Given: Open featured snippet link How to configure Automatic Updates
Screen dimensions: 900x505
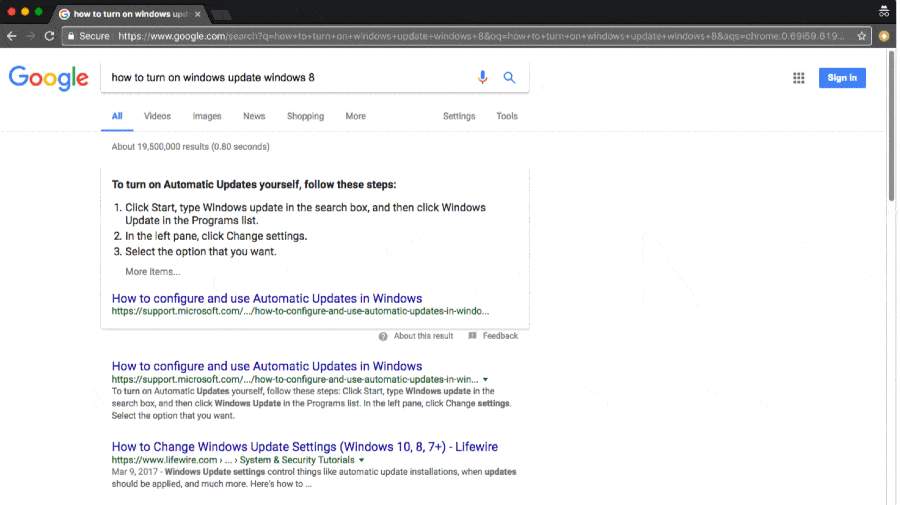Looking at the screenshot, I should pos(267,298).
